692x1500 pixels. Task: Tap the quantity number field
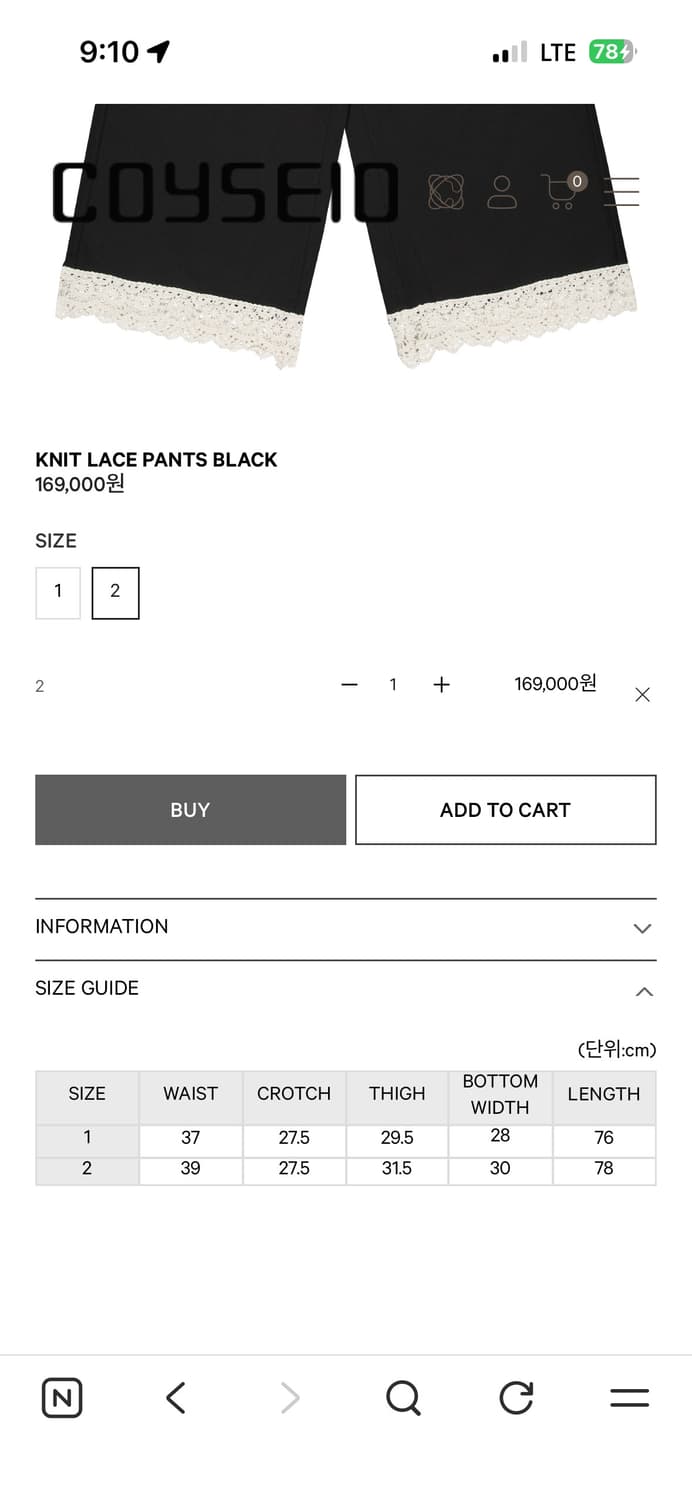coord(393,685)
